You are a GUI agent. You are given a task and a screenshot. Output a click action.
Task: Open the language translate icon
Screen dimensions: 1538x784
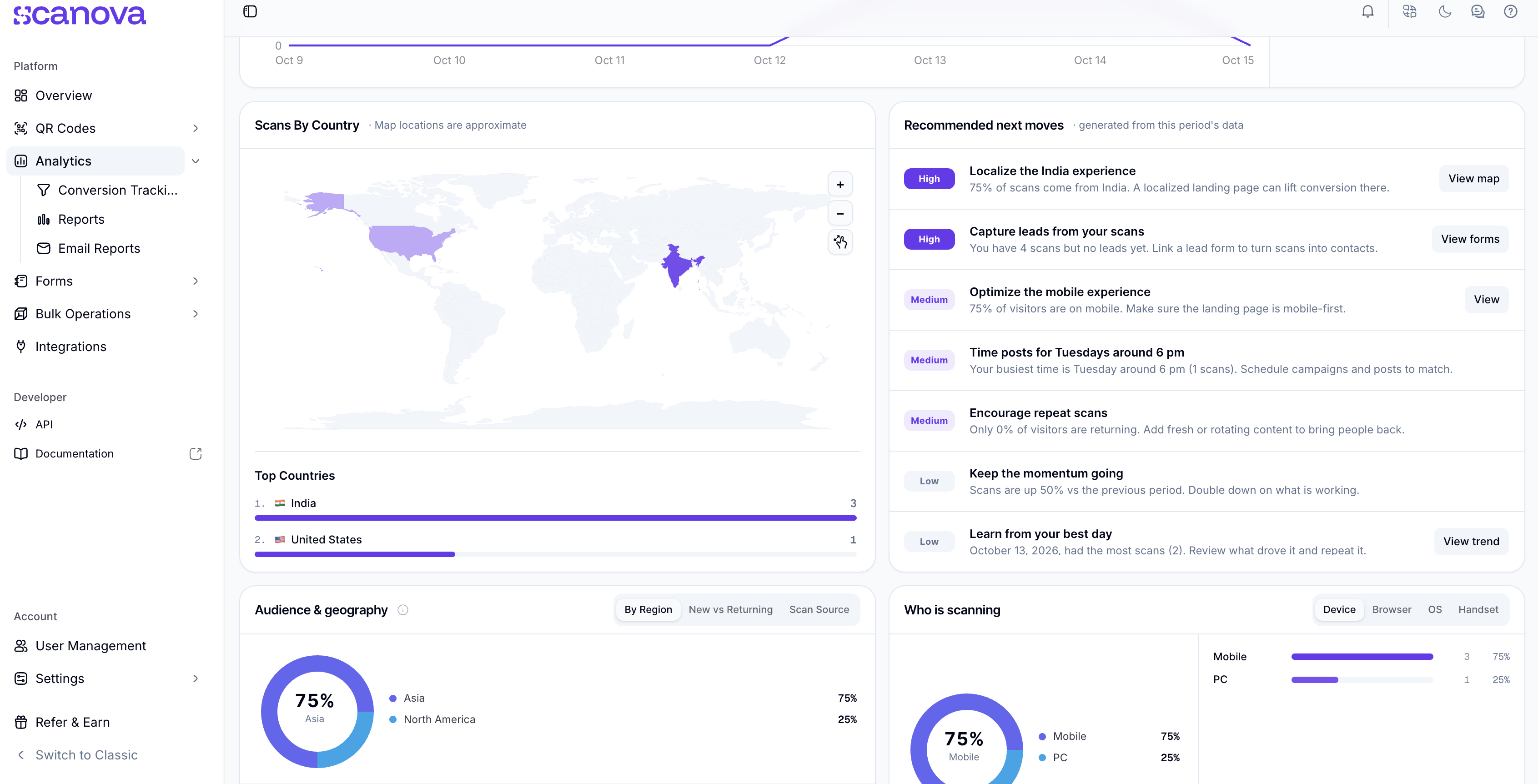(x=1410, y=11)
